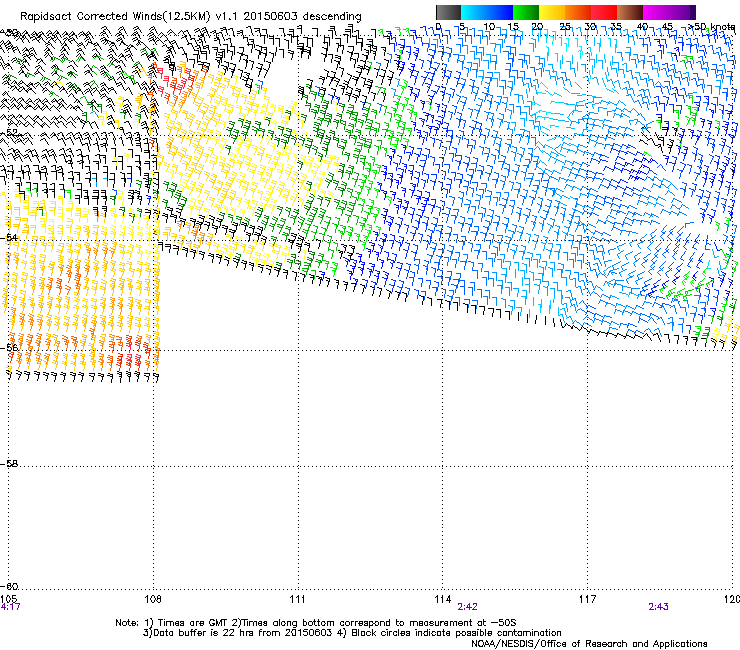
Task: Click the note line starting 'Times are GMT'
Action: click(x=316, y=623)
